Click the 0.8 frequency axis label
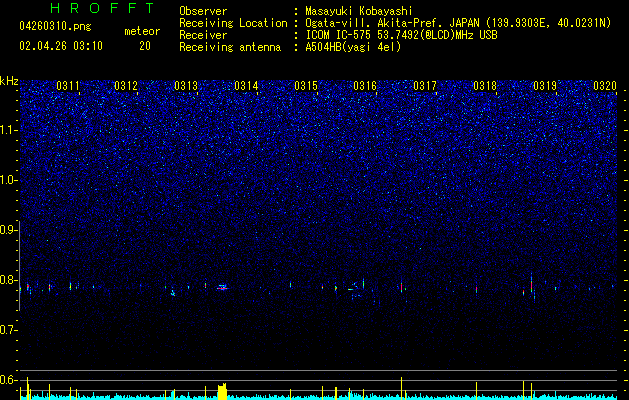This screenshot has height=400, width=629. [x=8, y=280]
